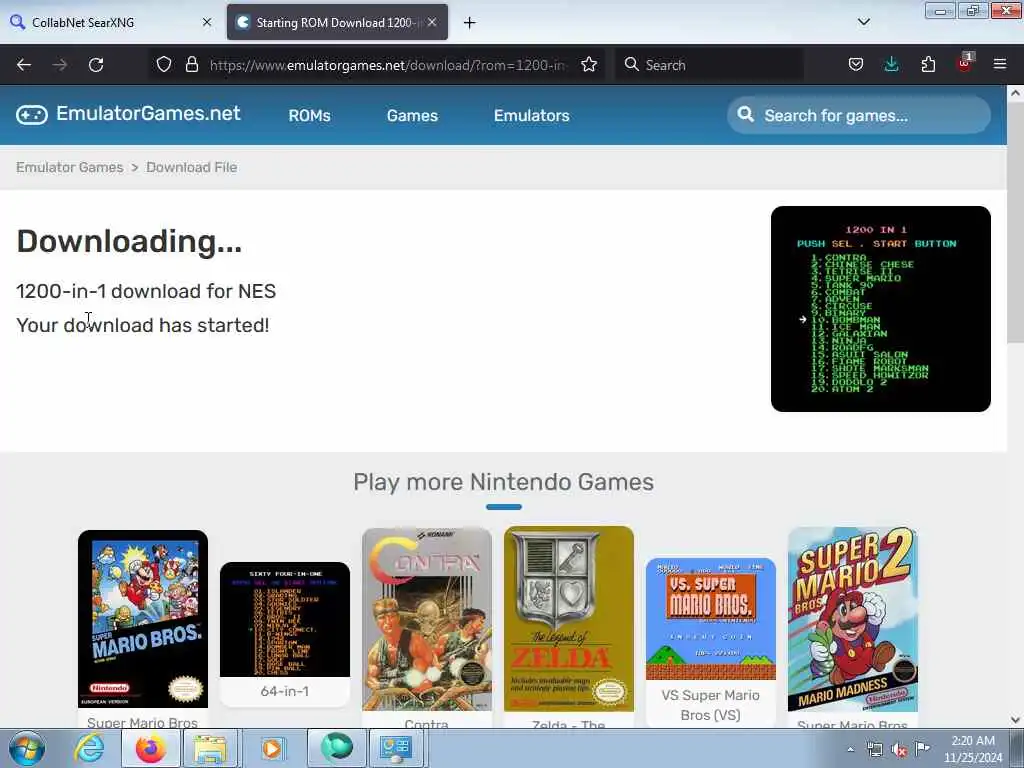
Task: Click the EmulatorGames.net site logo
Action: click(129, 114)
